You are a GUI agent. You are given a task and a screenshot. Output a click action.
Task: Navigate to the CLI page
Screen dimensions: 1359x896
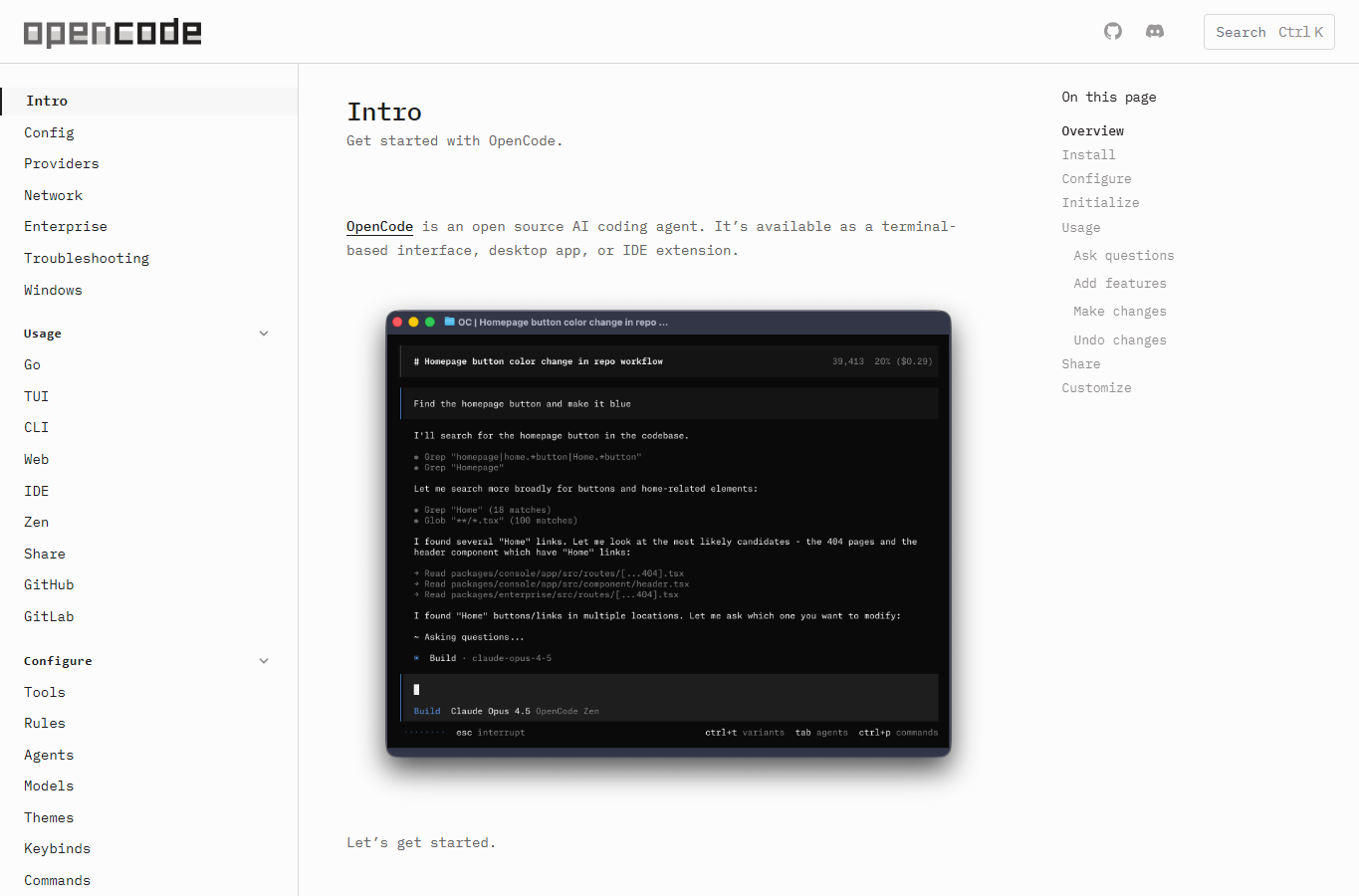click(x=37, y=427)
